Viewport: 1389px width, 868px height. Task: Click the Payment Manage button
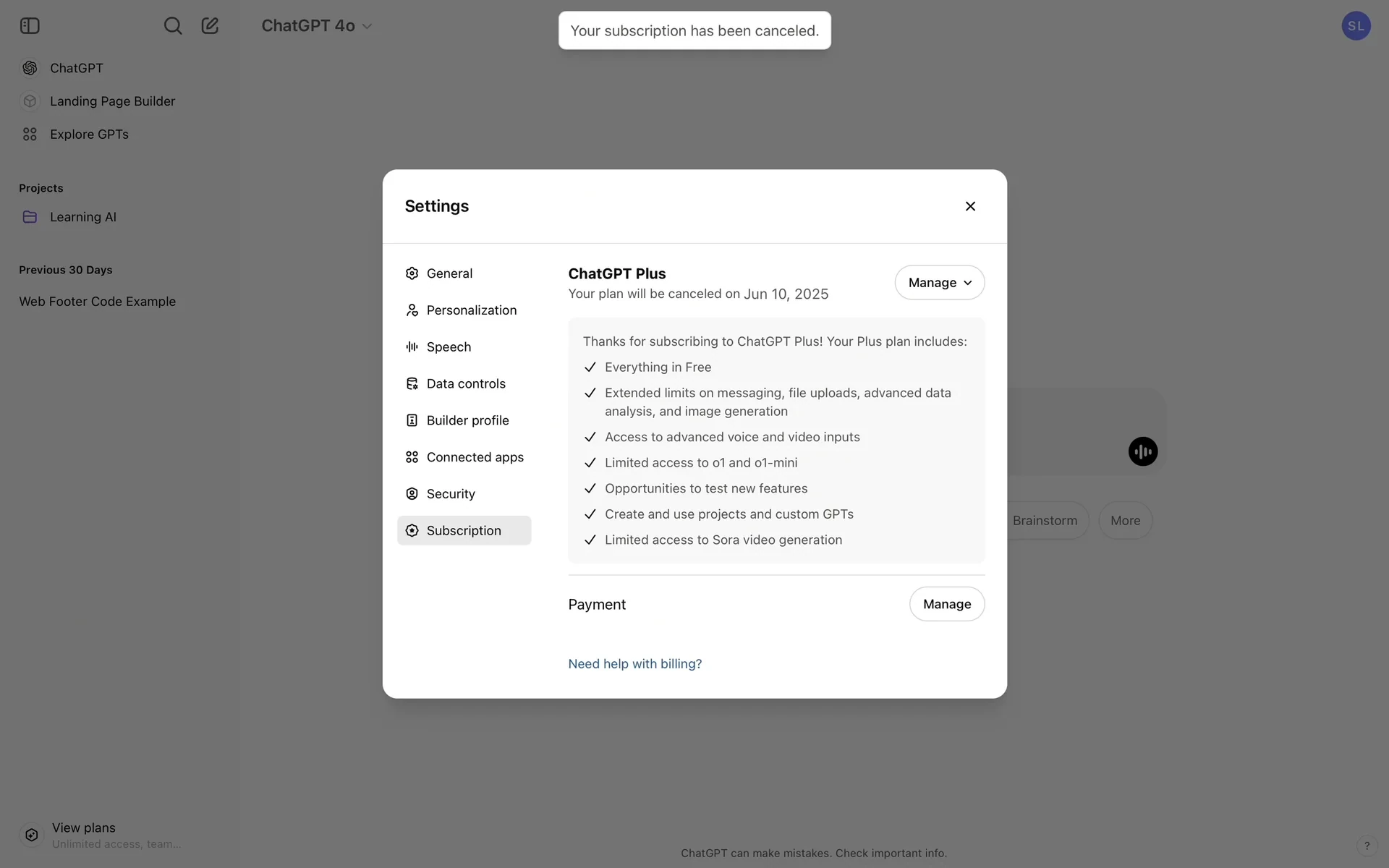coord(947,604)
